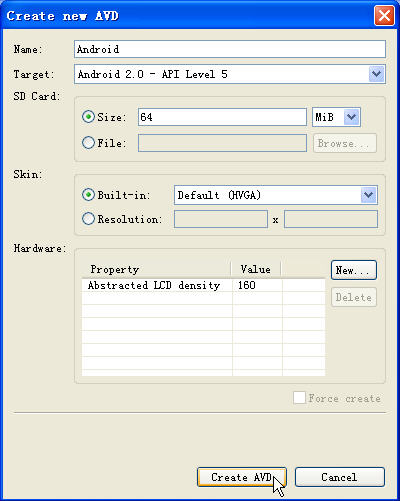Click the Create AVD button

(x=242, y=477)
